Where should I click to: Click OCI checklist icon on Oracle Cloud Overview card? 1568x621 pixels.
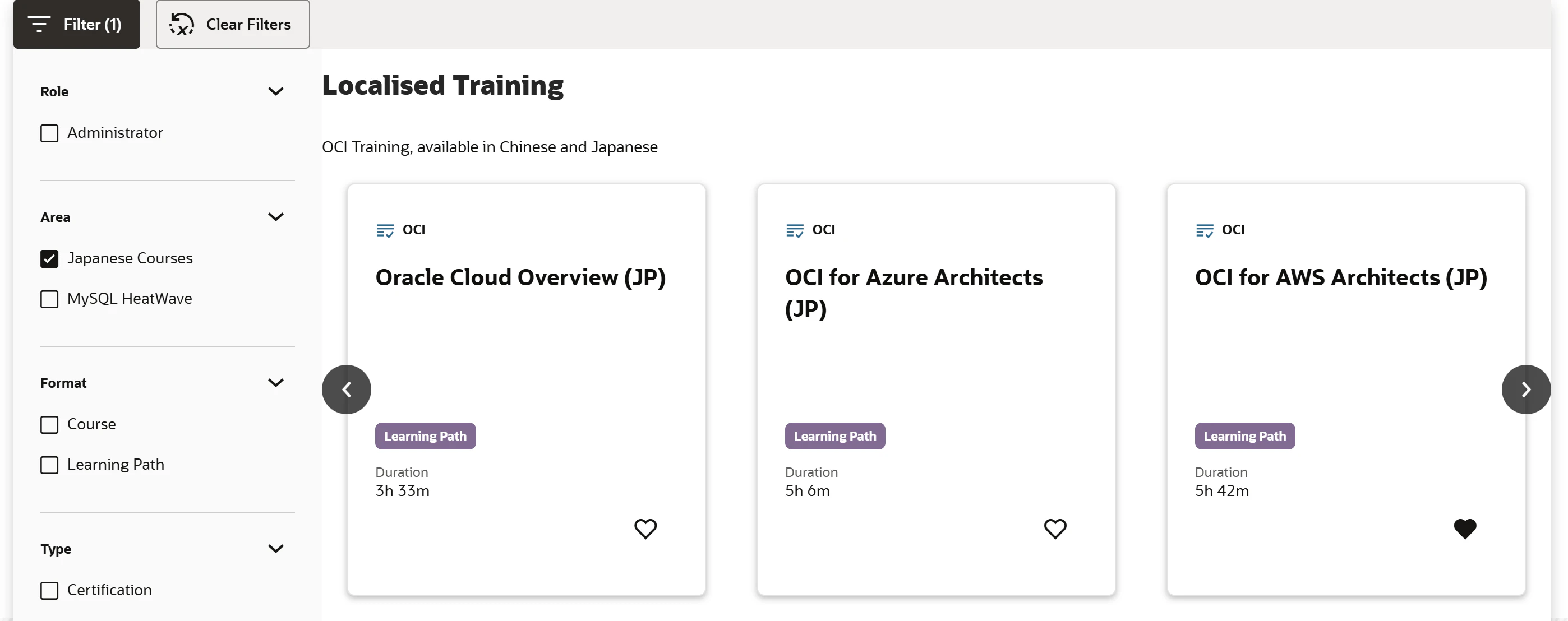(385, 230)
